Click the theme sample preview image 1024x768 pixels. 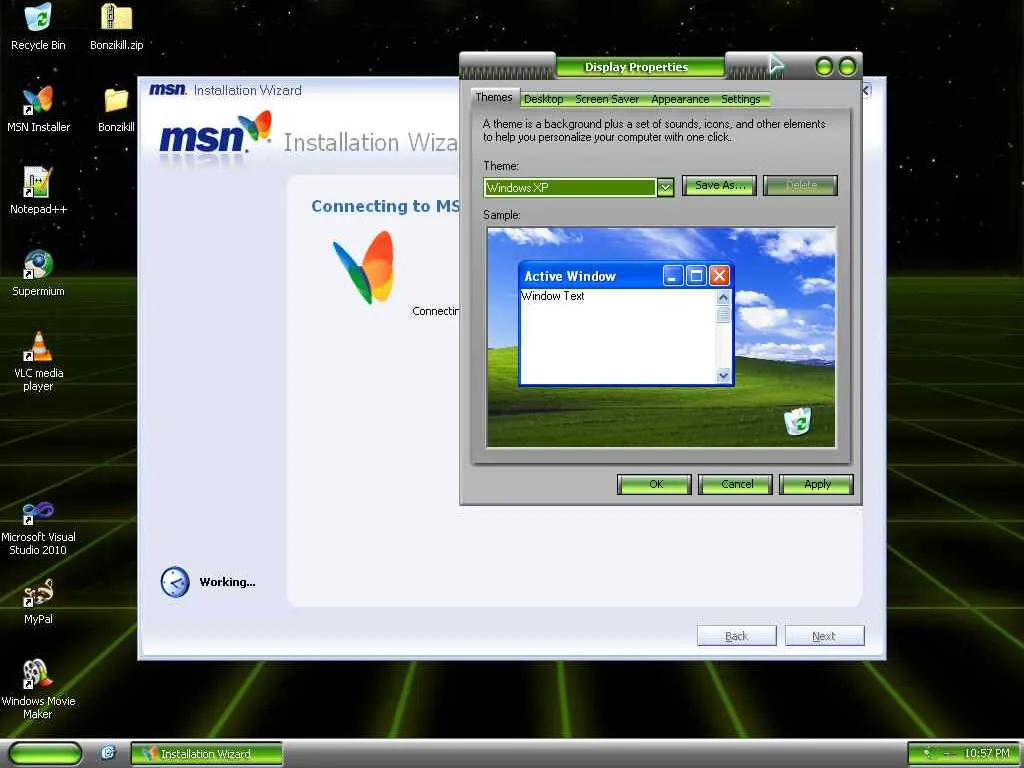click(661, 337)
